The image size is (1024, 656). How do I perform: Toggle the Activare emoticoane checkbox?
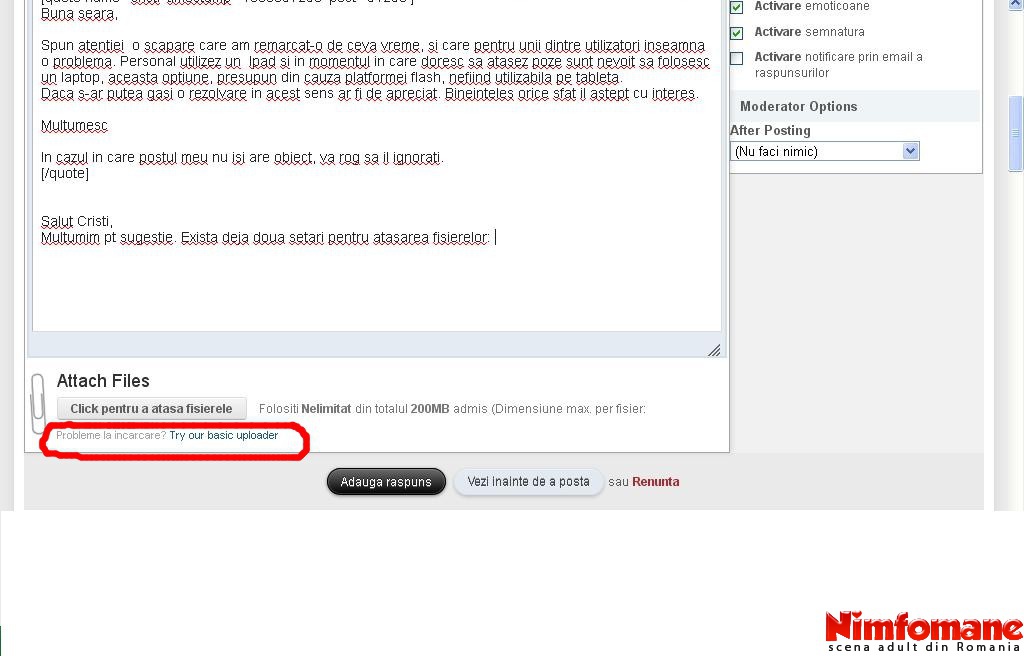[x=737, y=7]
